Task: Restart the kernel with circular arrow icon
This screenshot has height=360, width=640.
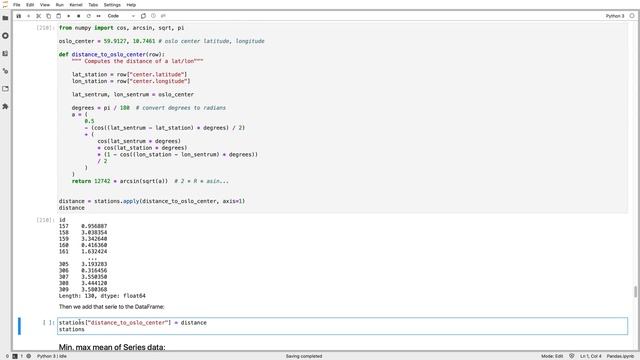Action: click(x=89, y=16)
